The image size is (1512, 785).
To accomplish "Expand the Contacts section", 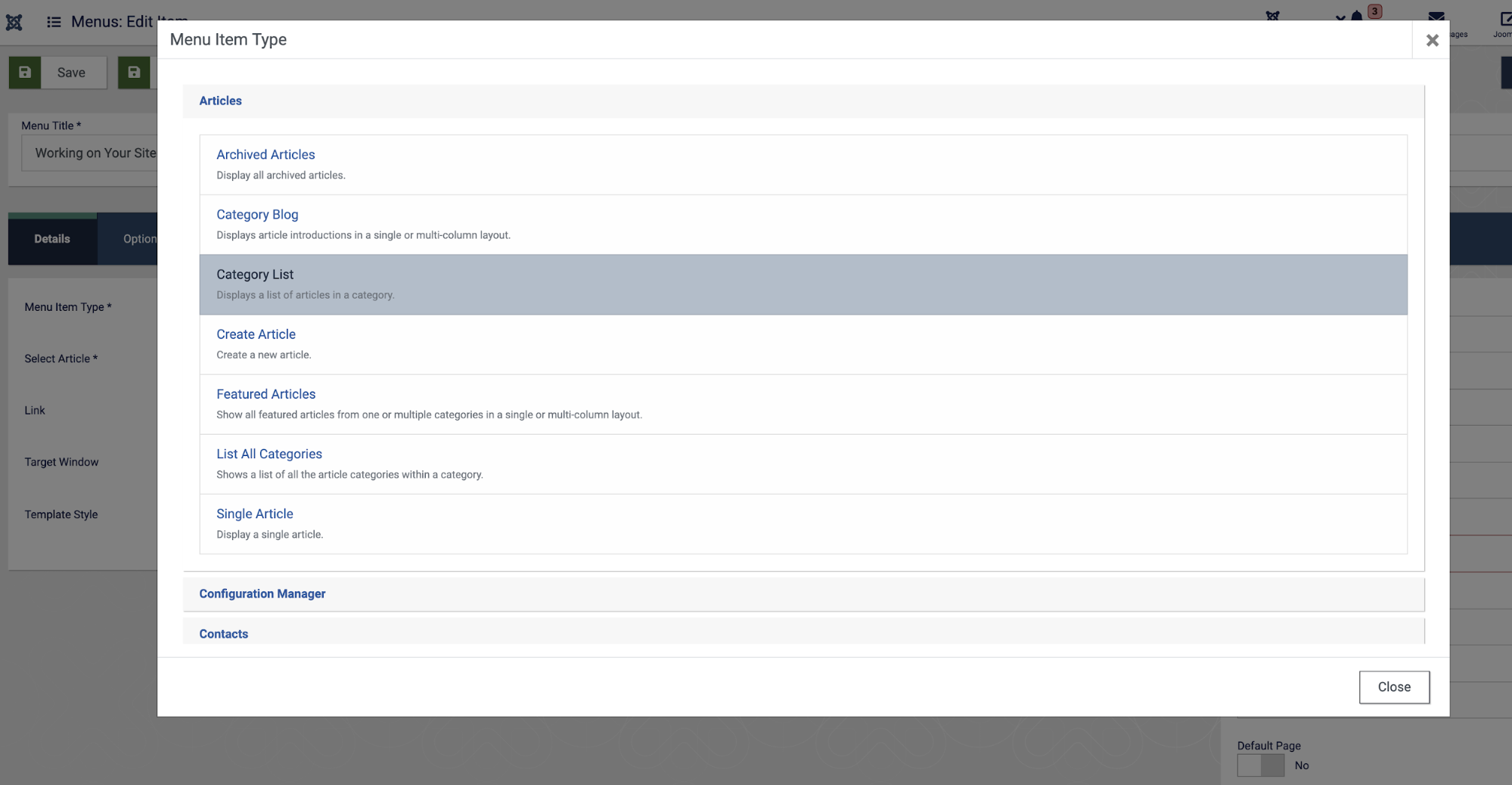I will (223, 634).
